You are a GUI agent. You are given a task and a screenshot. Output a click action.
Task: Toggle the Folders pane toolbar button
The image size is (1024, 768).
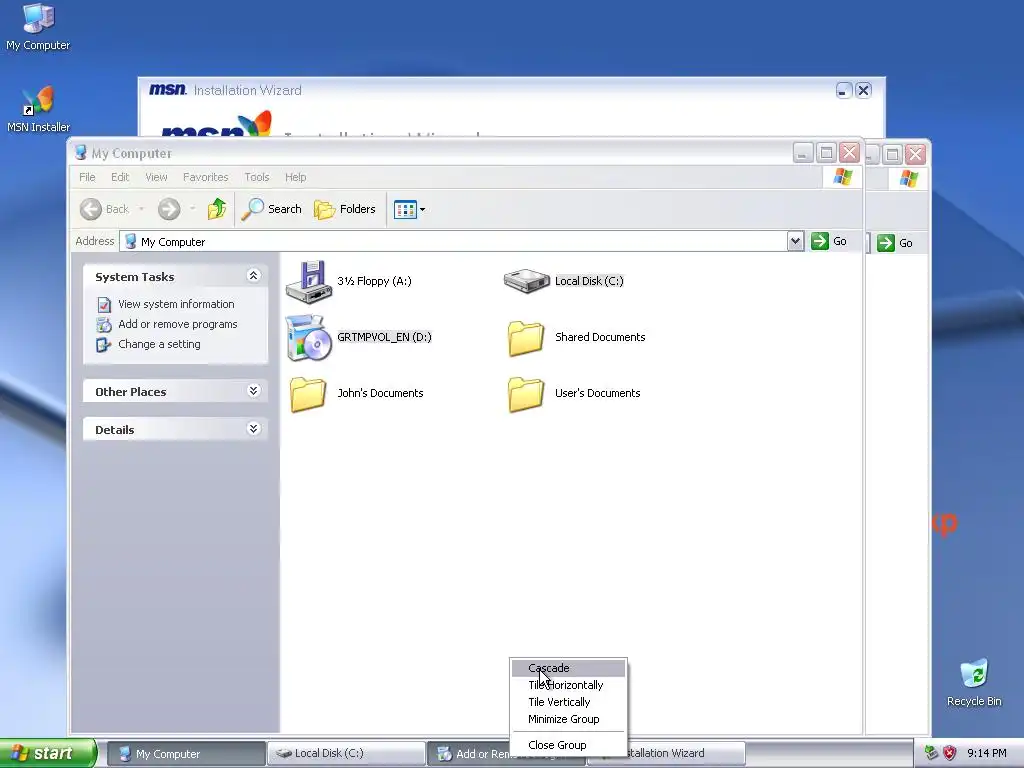(x=345, y=209)
